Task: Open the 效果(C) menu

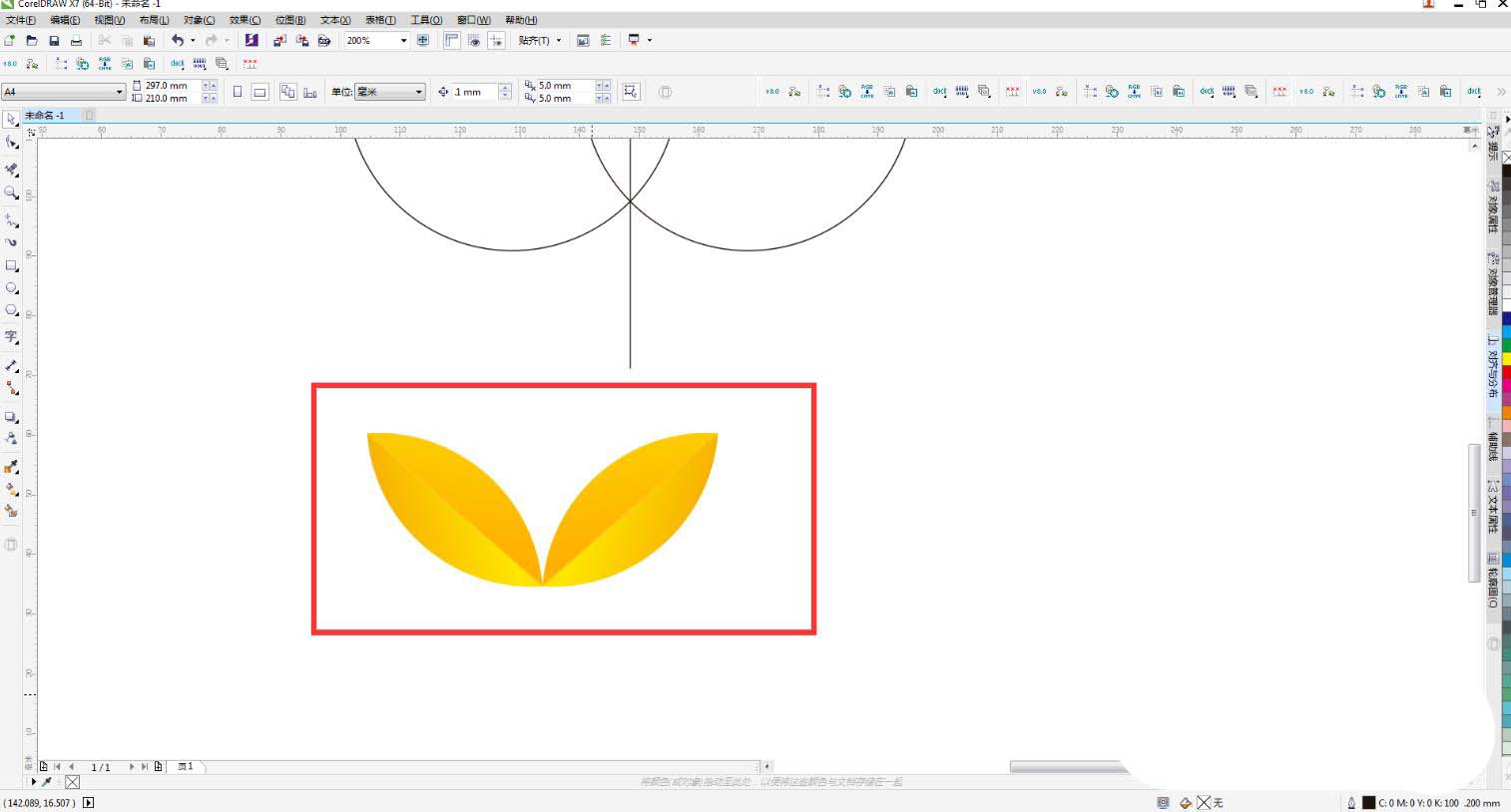Action: click(245, 20)
